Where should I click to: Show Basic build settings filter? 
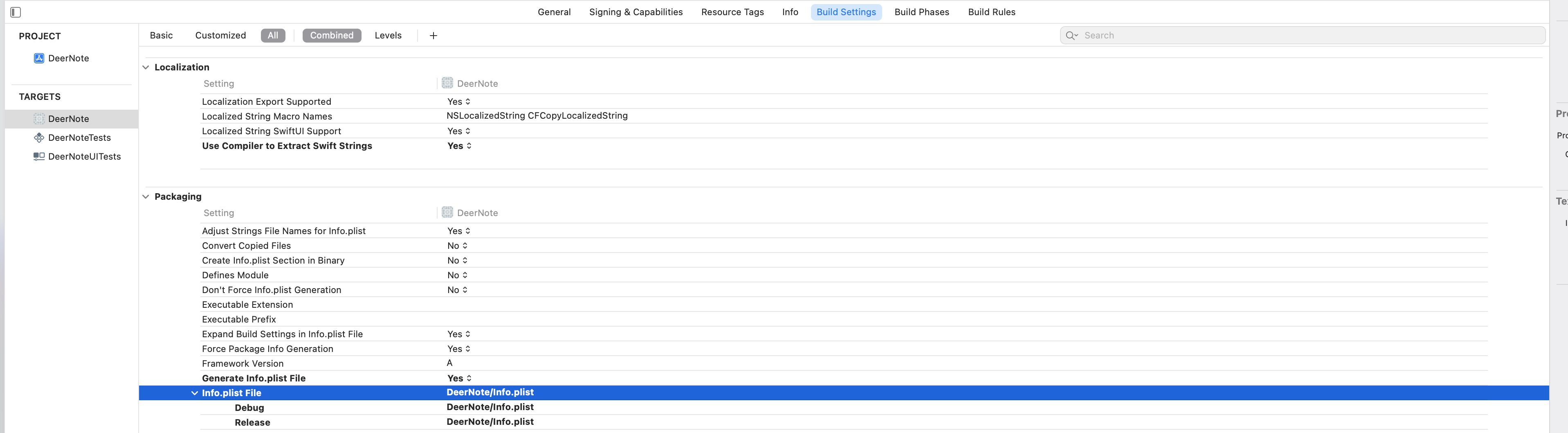(x=161, y=35)
